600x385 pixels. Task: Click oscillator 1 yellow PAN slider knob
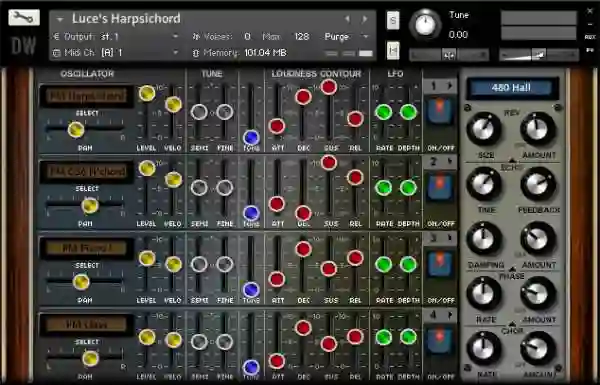(x=76, y=130)
